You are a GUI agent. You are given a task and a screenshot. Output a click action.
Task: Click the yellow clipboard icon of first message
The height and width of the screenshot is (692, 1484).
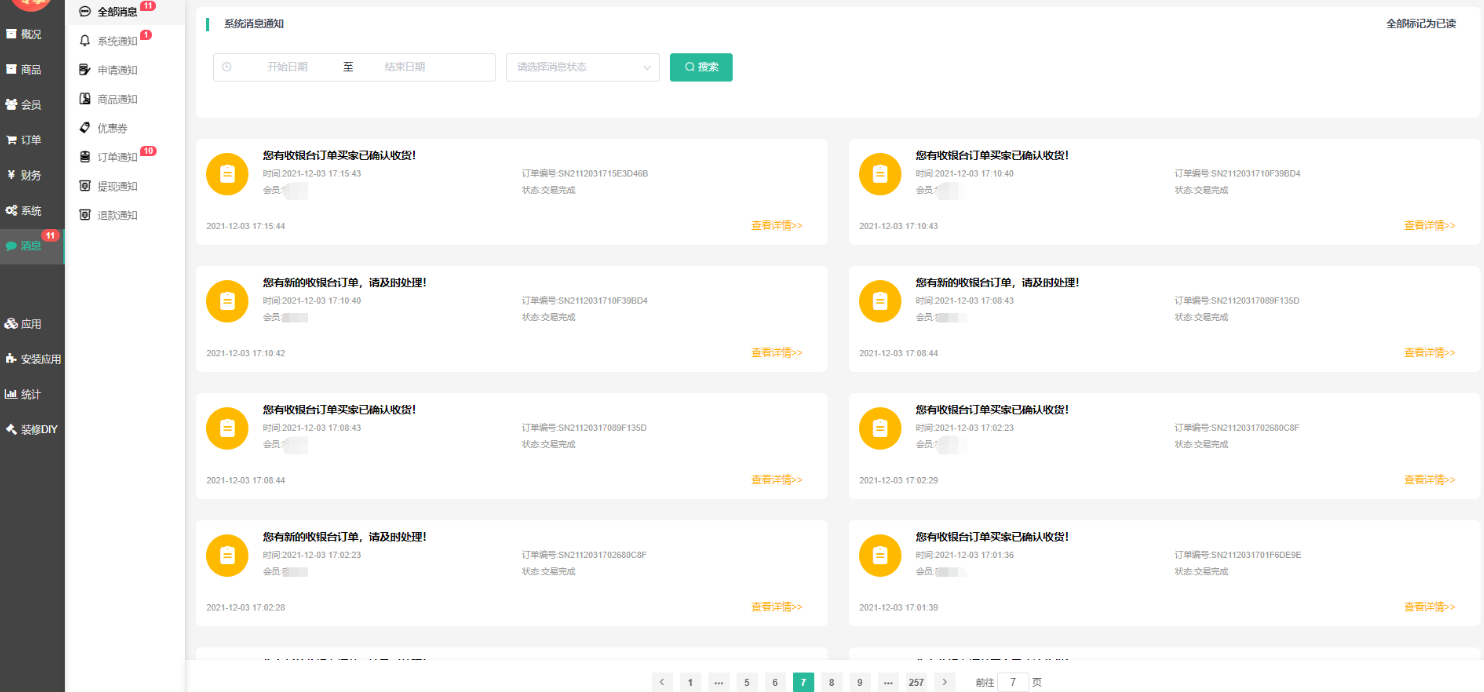point(227,174)
